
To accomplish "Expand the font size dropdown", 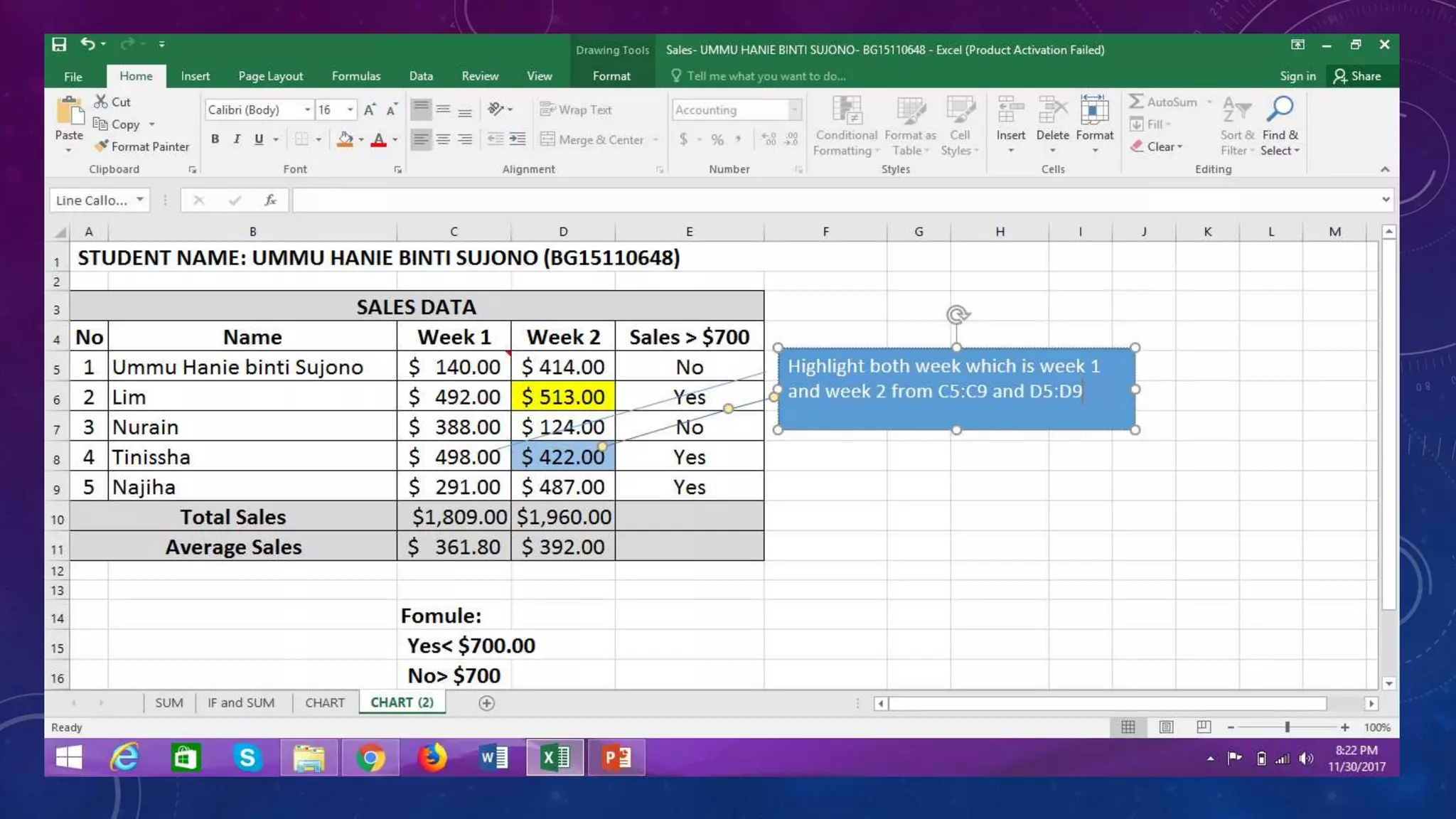I will pos(350,110).
